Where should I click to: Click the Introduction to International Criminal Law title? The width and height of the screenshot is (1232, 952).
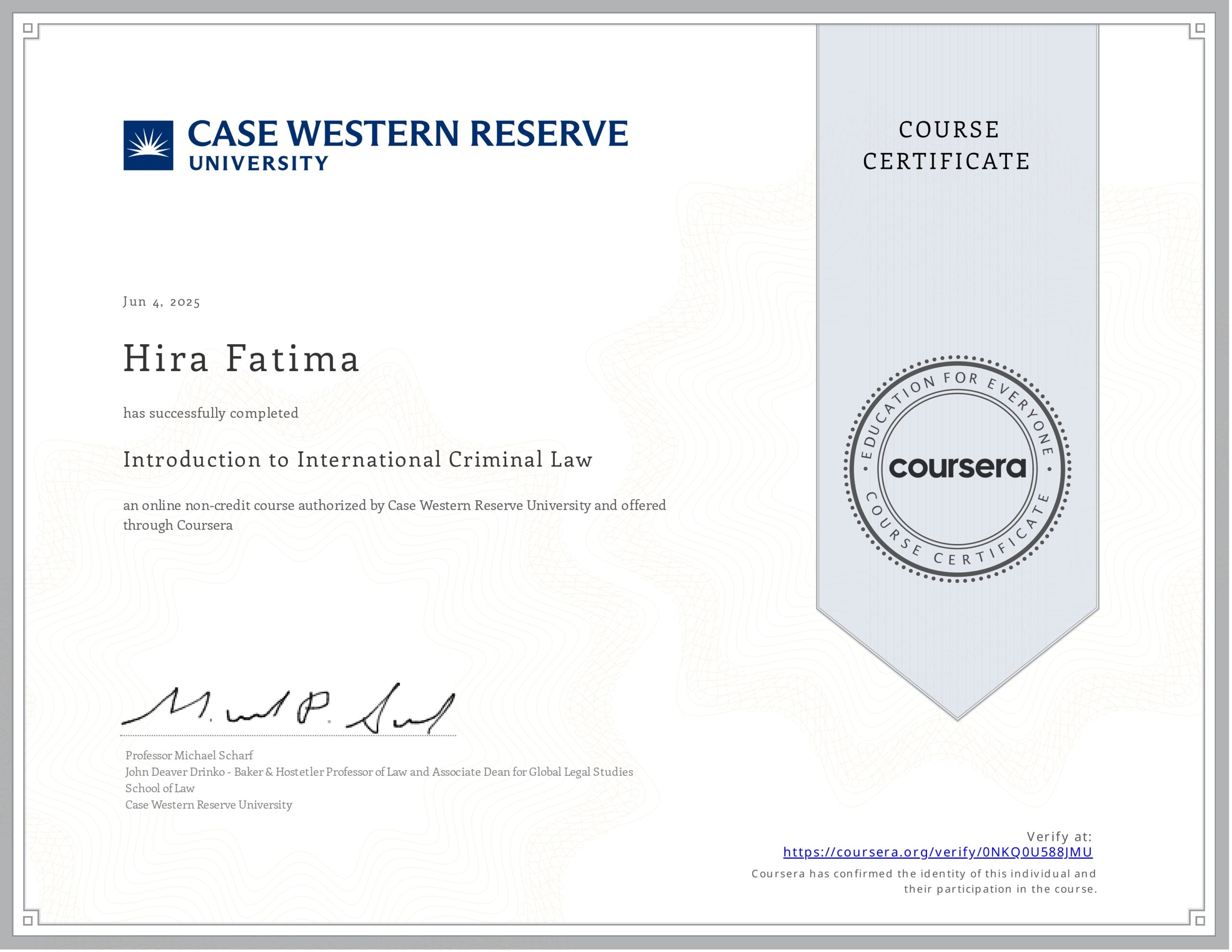point(358,459)
